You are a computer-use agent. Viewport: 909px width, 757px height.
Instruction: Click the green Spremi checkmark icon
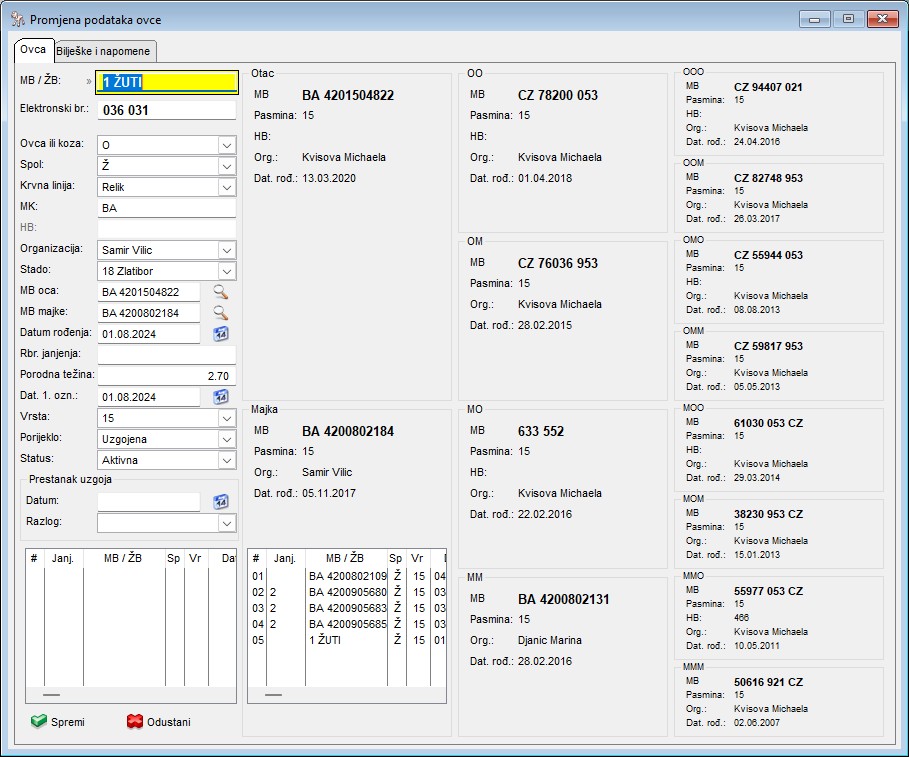39,722
